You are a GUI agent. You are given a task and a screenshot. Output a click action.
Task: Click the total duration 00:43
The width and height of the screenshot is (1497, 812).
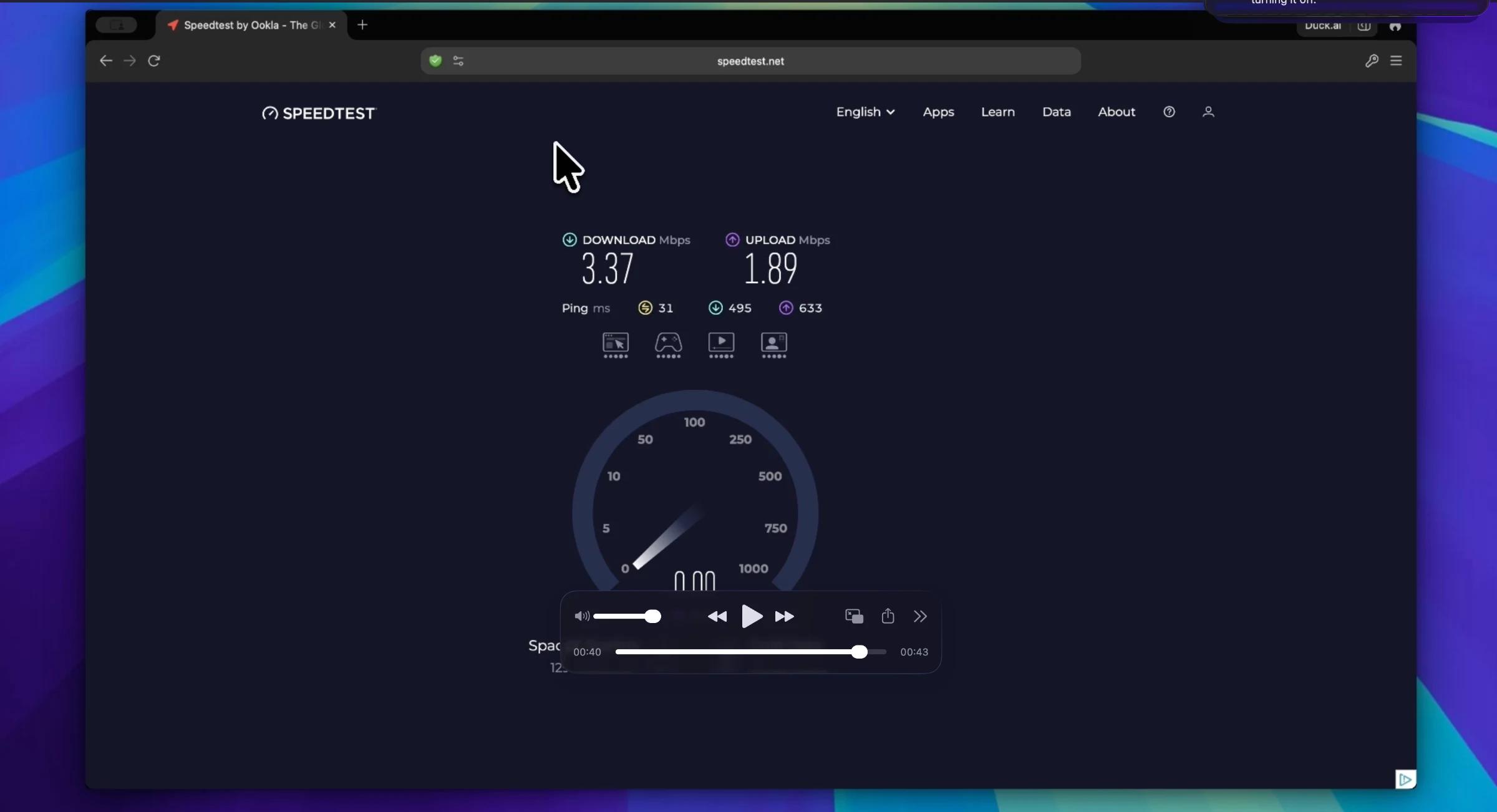point(914,652)
